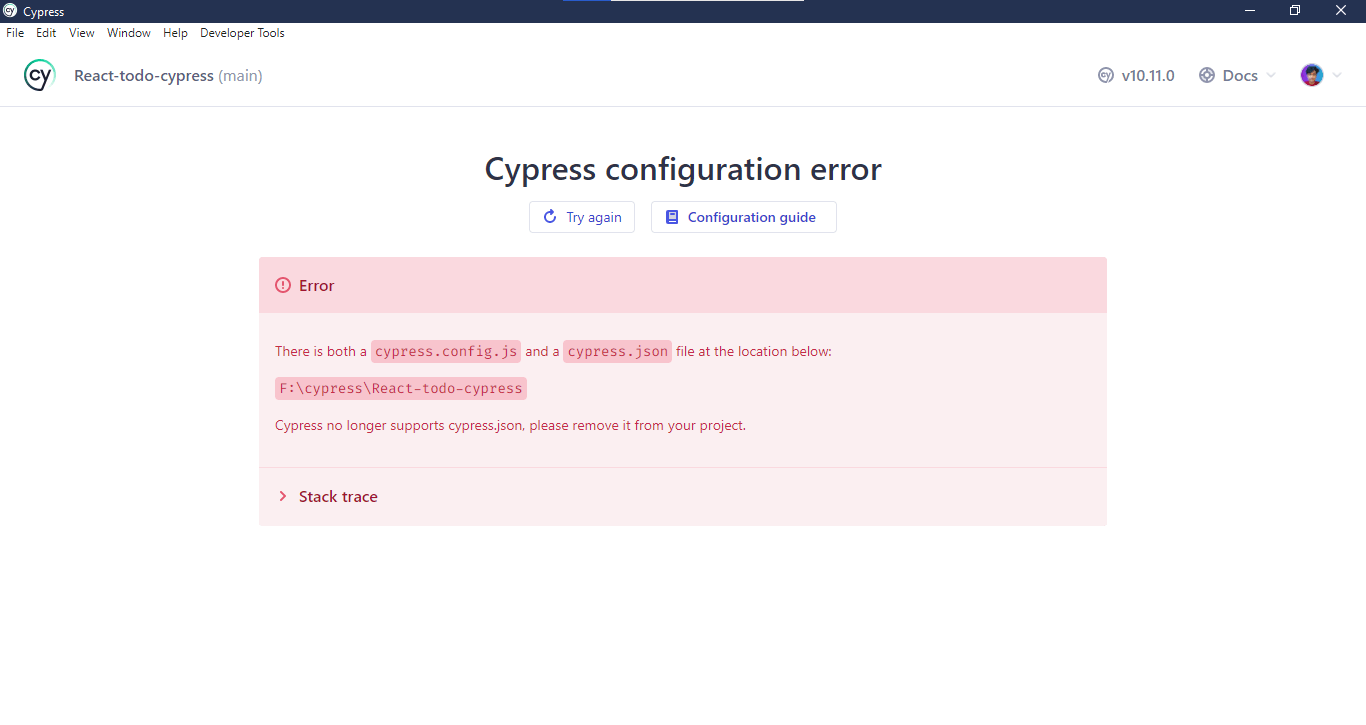Image resolution: width=1366 pixels, height=725 pixels.
Task: Click the cypress.json highlighted snippet
Action: point(617,351)
